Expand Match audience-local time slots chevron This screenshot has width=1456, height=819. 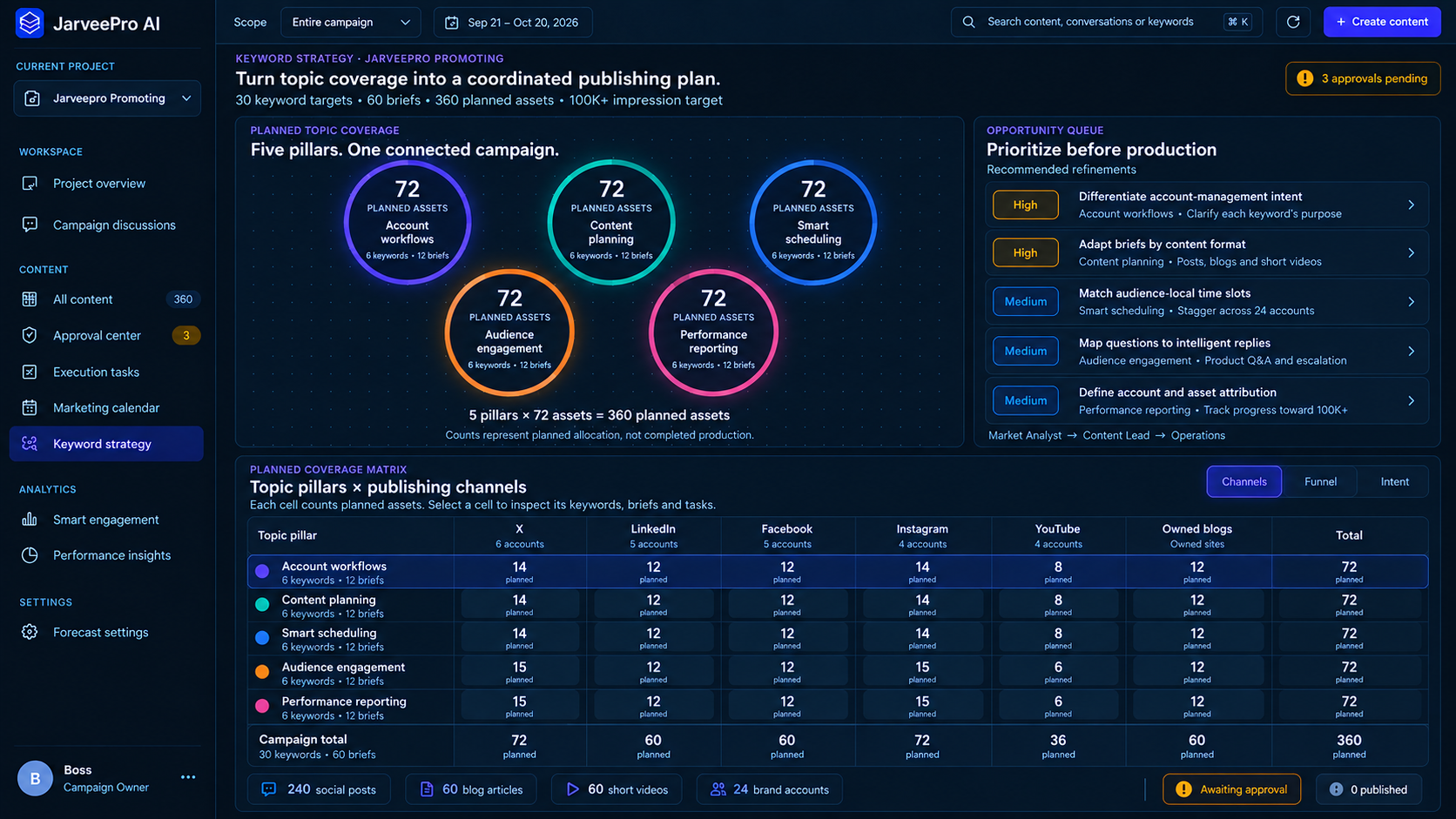pyautogui.click(x=1412, y=301)
